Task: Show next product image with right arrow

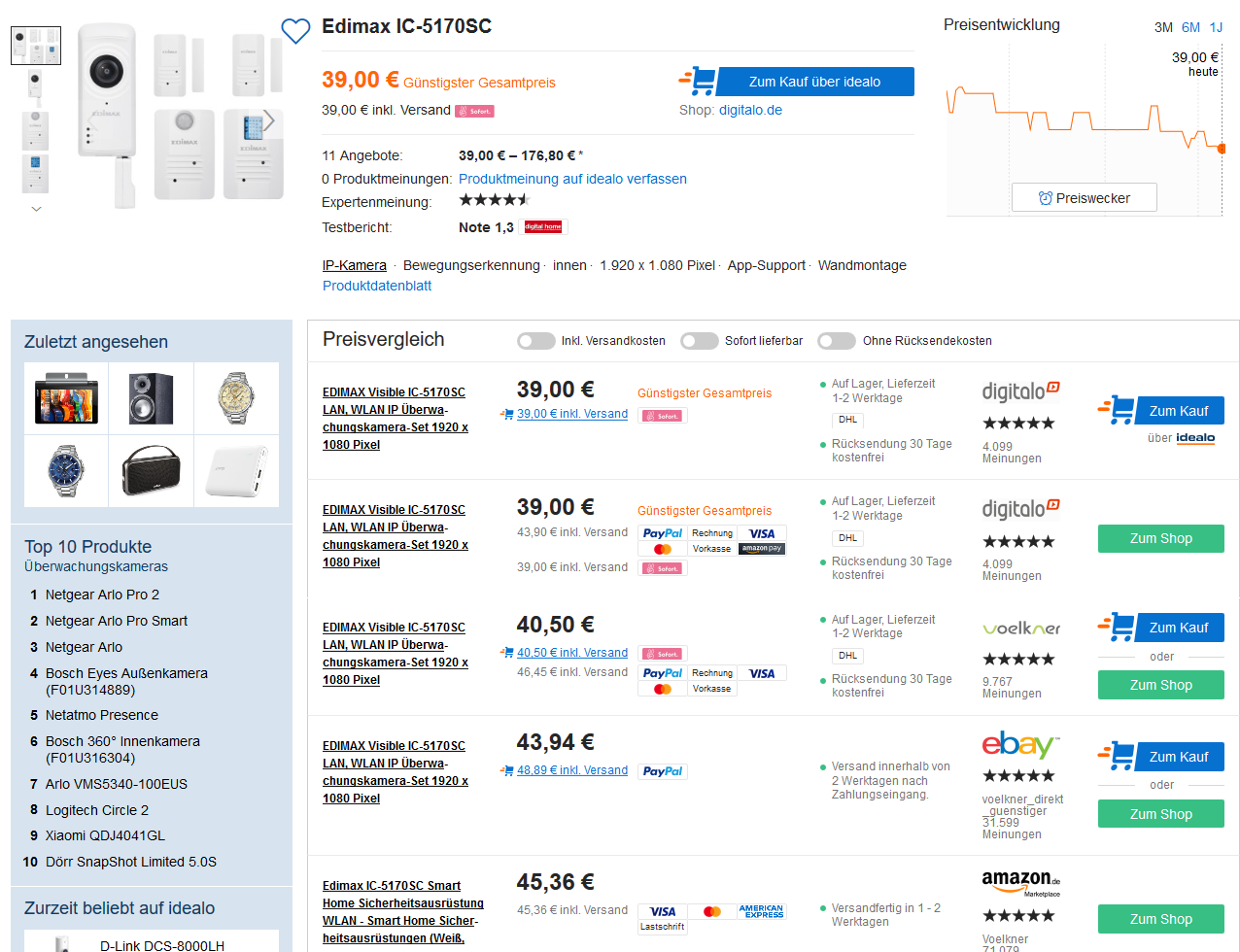Action: [x=269, y=120]
